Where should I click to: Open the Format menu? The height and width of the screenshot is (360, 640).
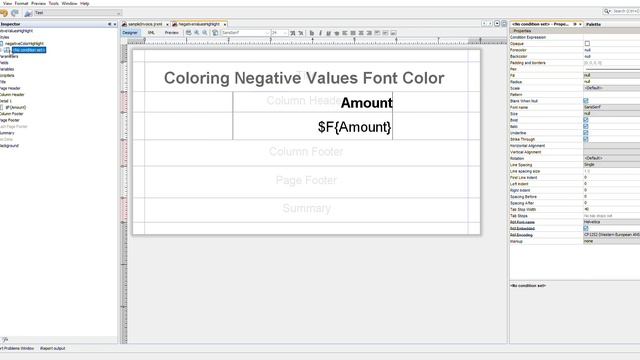pyautogui.click(x=21, y=3)
